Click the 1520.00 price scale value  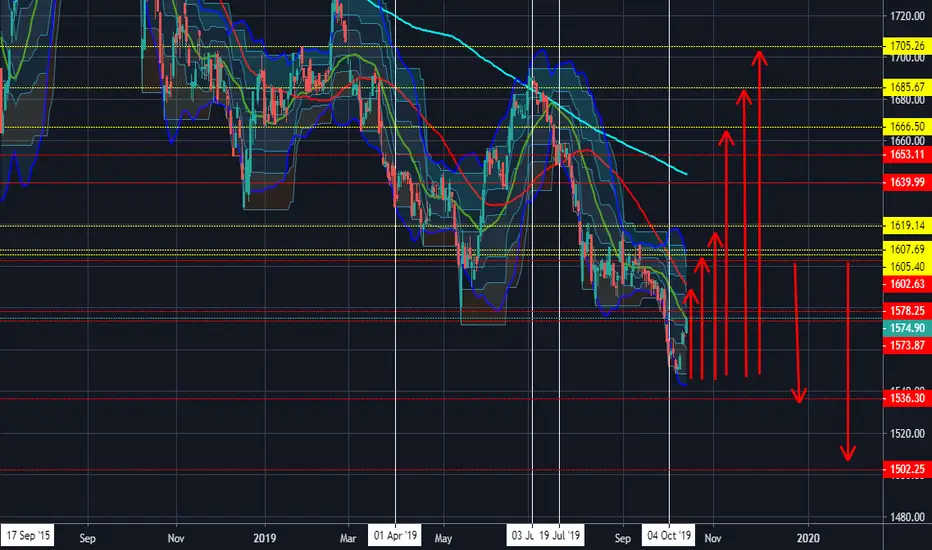pos(907,433)
